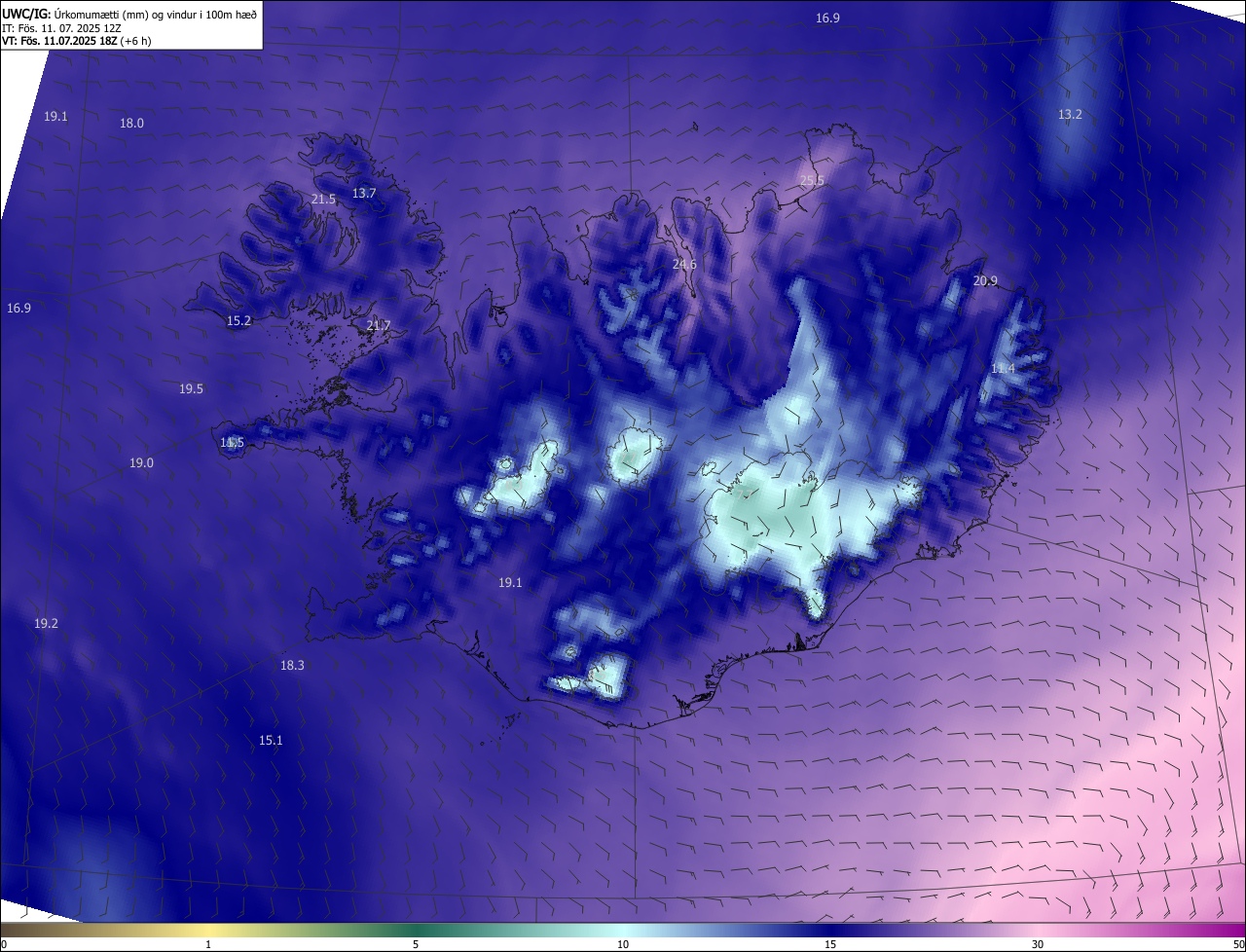Click the 24.6 value label
The width and height of the screenshot is (1246, 952).
point(684,265)
